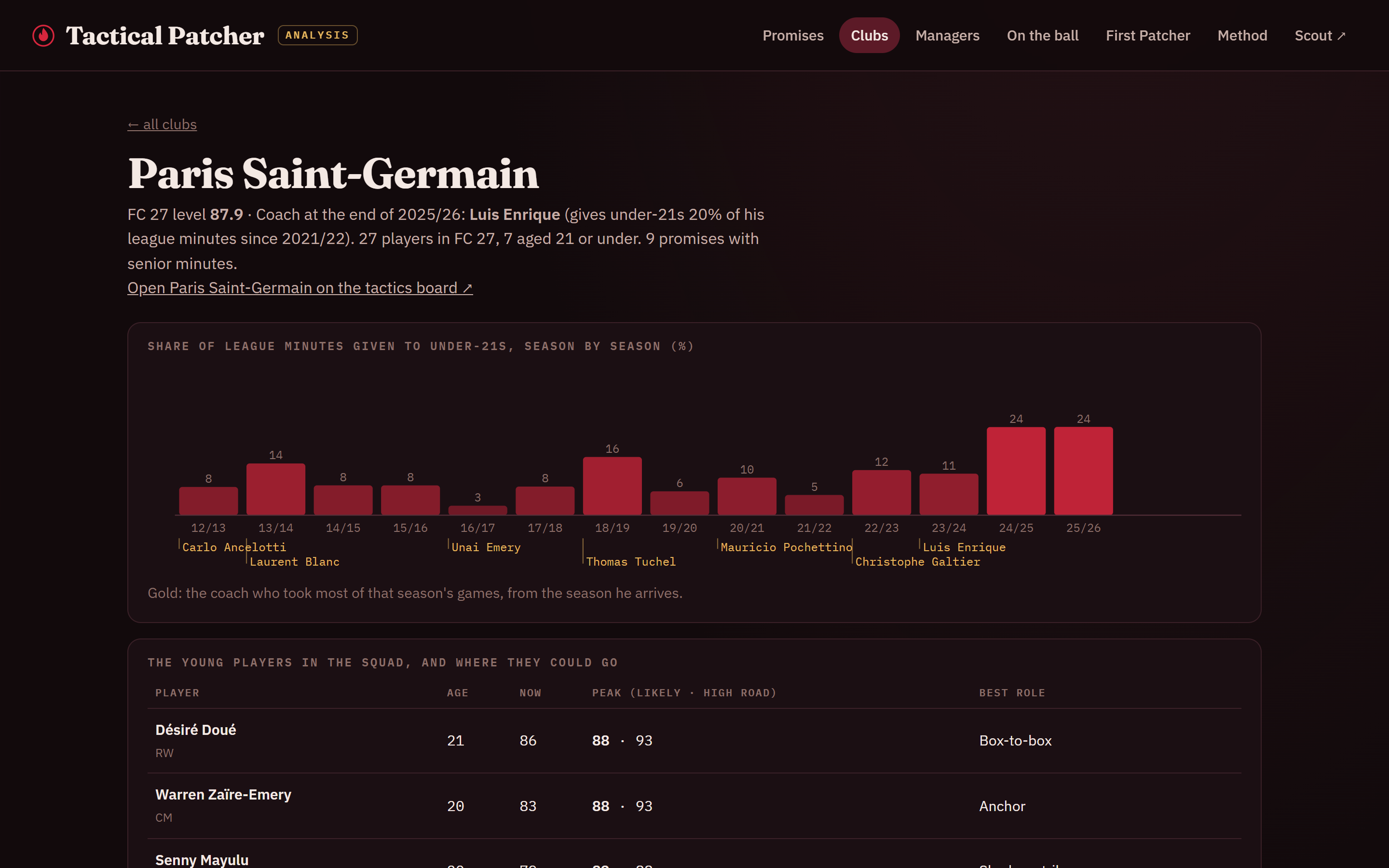1389x868 pixels.
Task: Click the Luis Enrique label under the chart
Action: click(964, 547)
